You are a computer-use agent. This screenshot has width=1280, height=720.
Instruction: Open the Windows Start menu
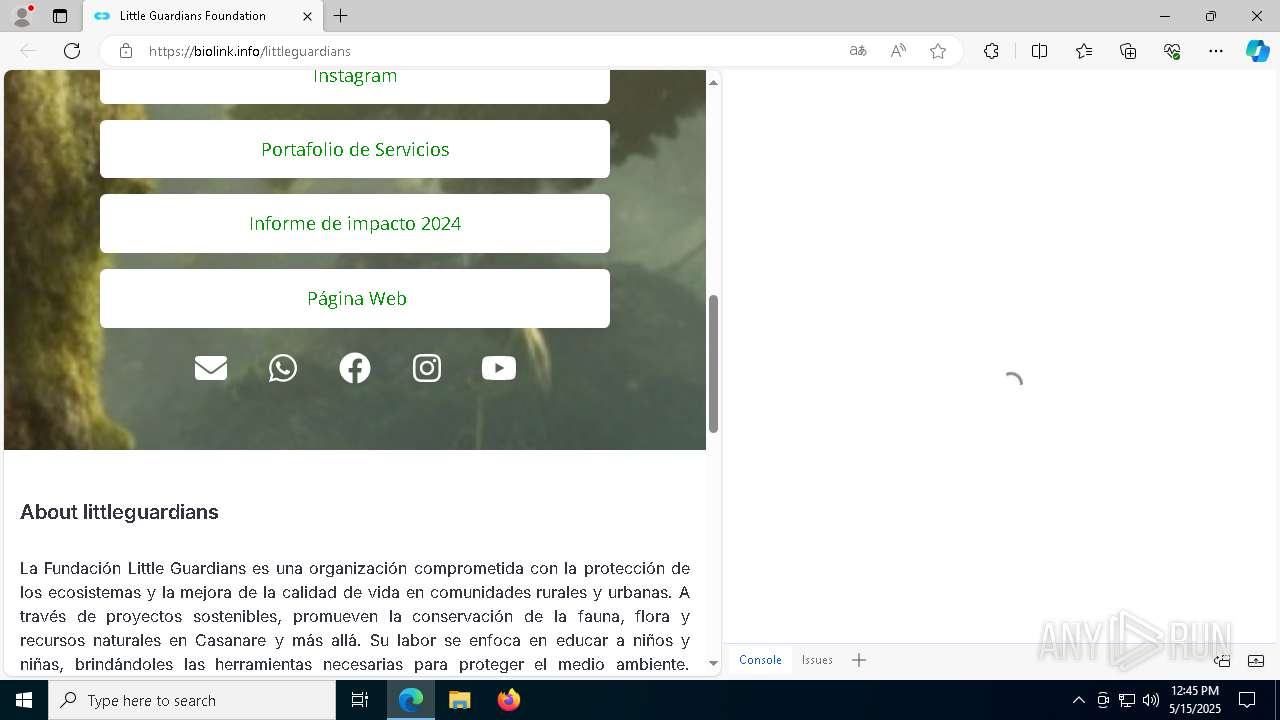click(24, 700)
